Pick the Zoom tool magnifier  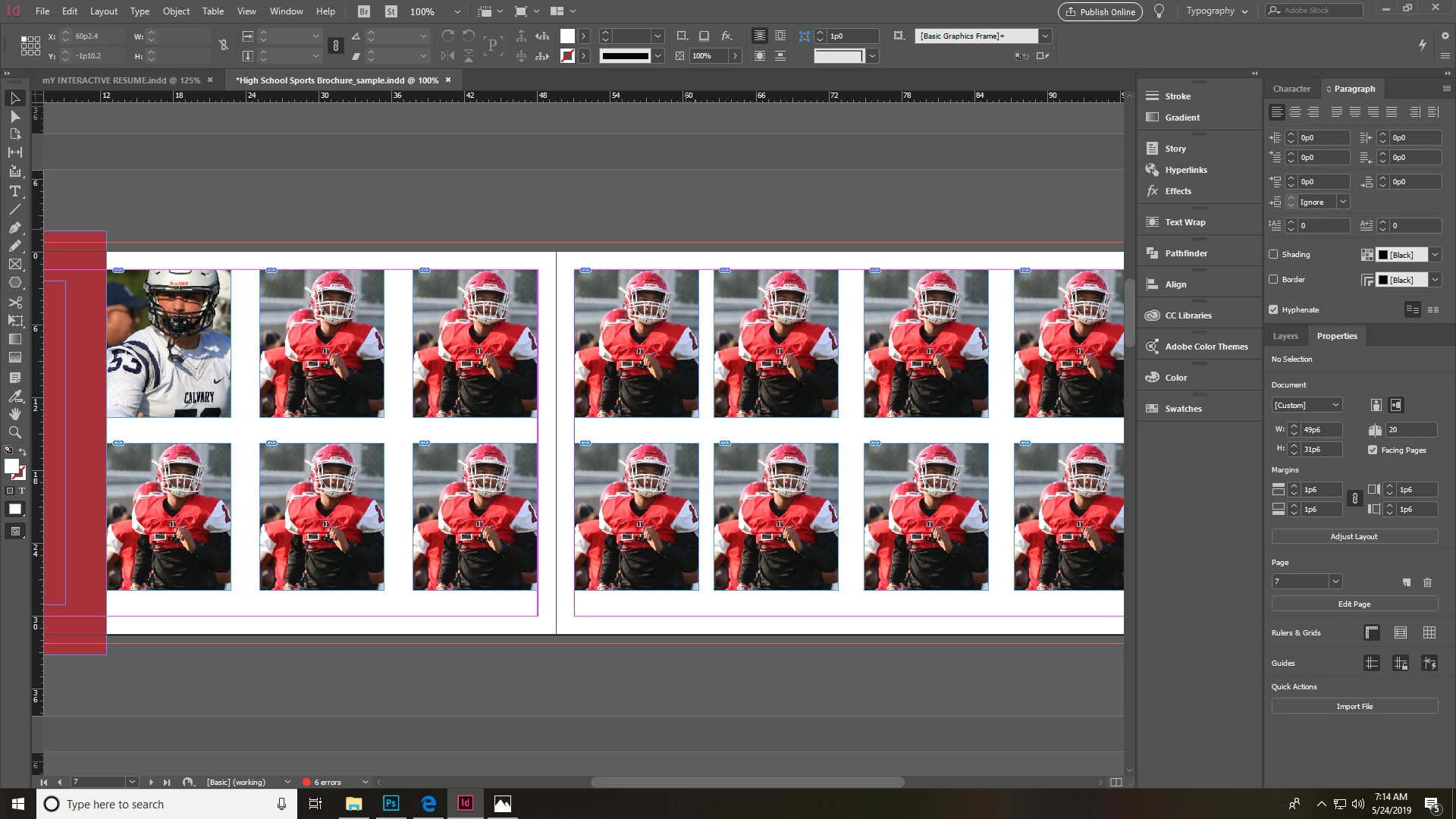coord(14,432)
